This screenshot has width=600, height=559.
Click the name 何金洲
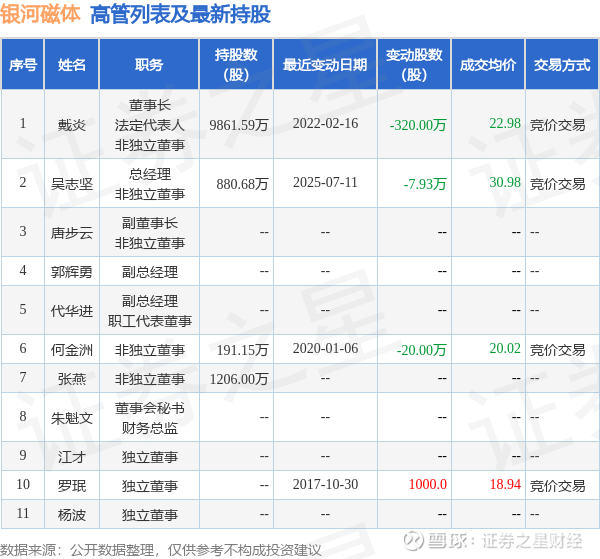pyautogui.click(x=72, y=350)
